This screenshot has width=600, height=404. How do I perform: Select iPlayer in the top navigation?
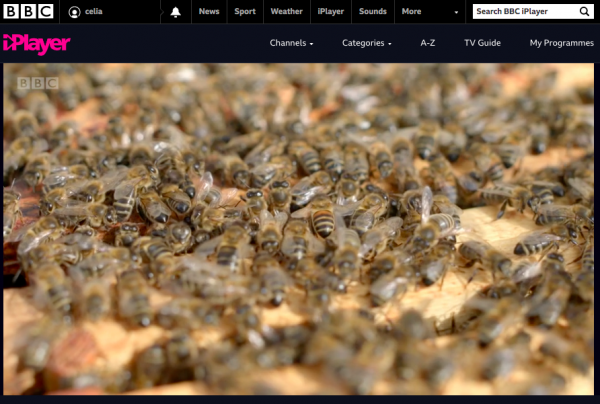(x=331, y=11)
